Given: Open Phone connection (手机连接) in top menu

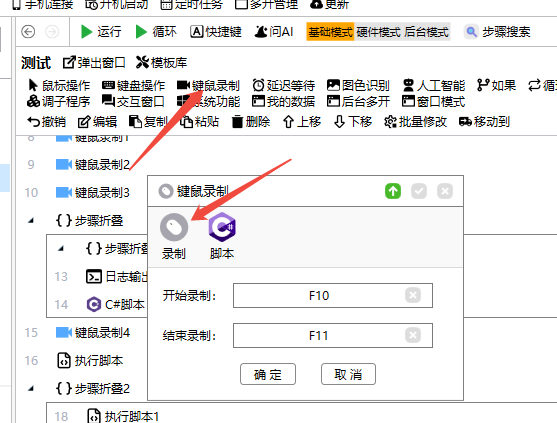Looking at the screenshot, I should (x=43, y=5).
